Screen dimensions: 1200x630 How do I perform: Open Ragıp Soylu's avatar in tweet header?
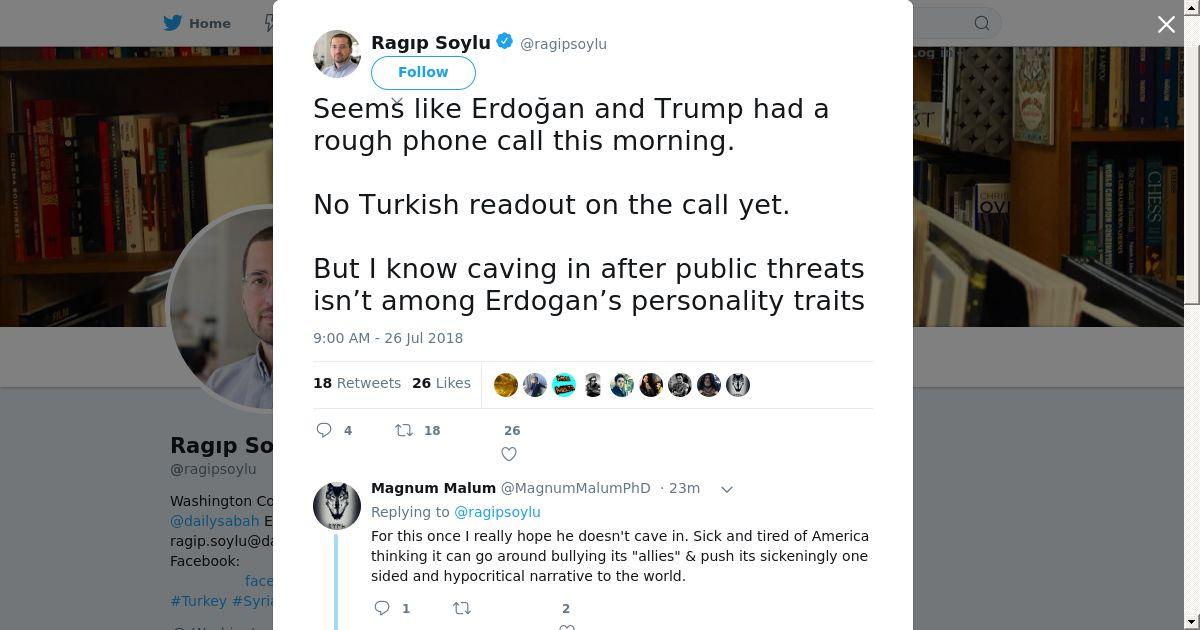[x=337, y=54]
